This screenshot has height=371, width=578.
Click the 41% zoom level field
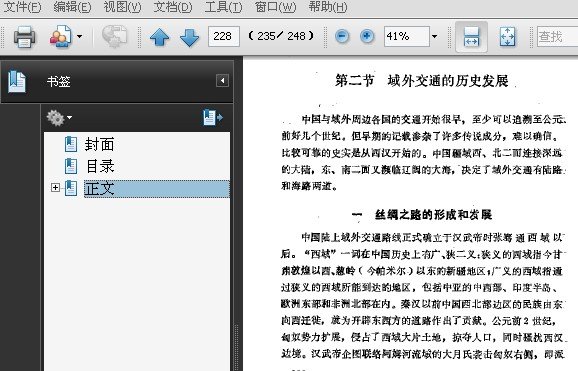[x=407, y=36]
